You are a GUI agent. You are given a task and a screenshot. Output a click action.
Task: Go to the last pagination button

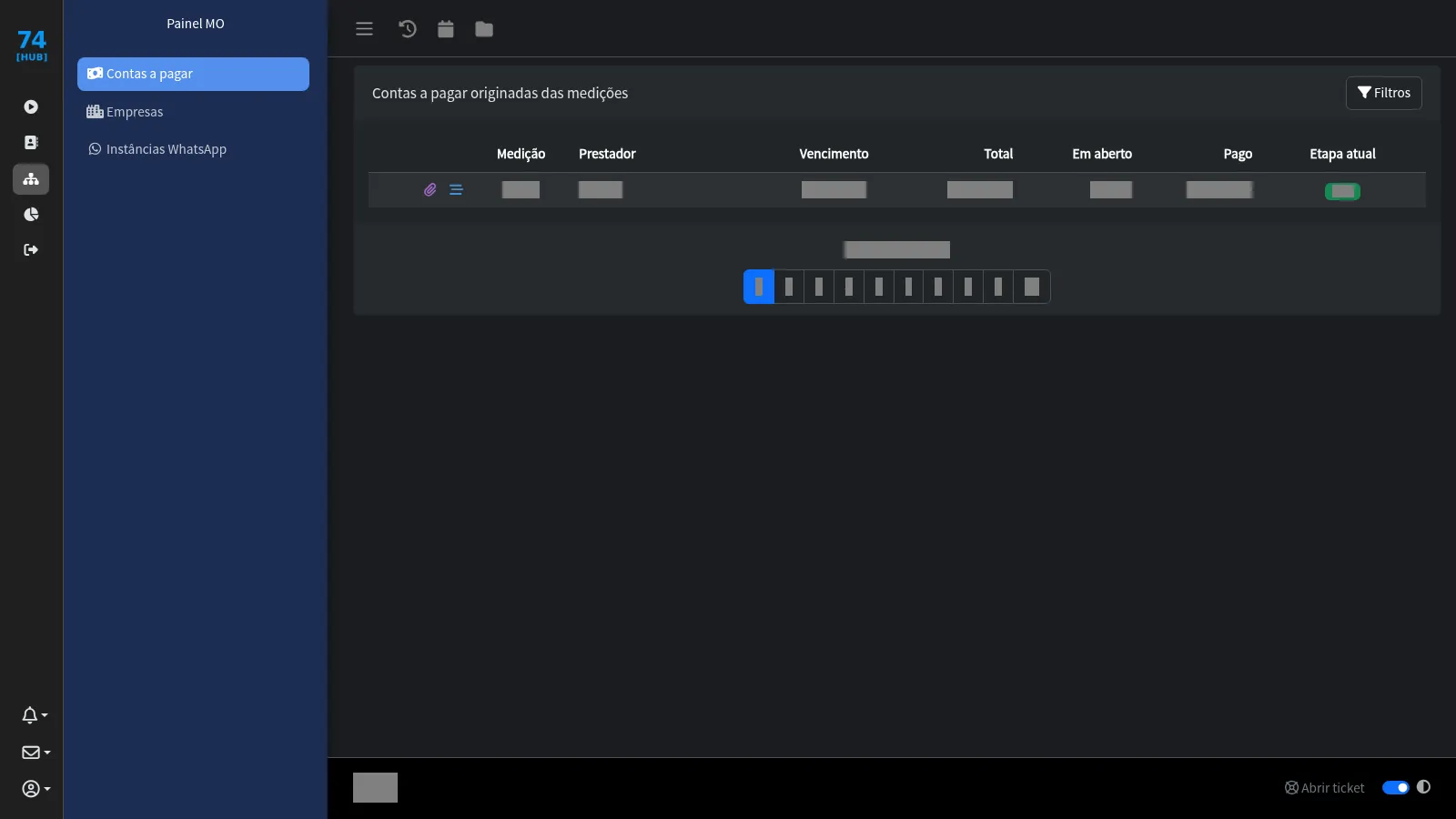(x=1032, y=287)
